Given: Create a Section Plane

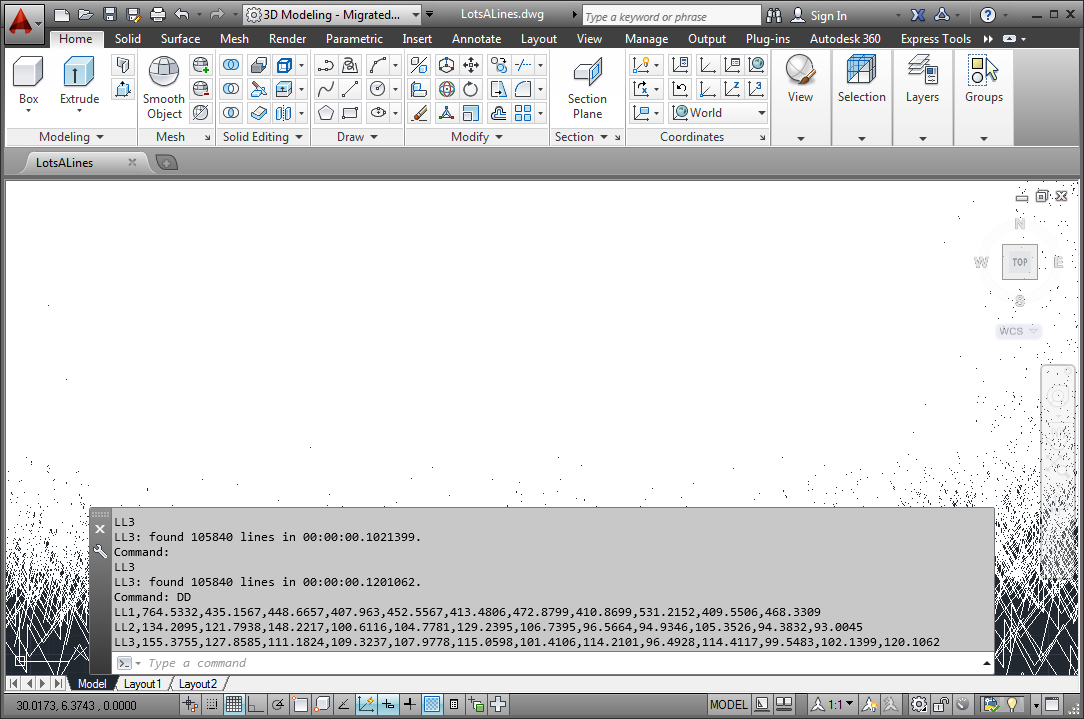Looking at the screenshot, I should tap(587, 87).
